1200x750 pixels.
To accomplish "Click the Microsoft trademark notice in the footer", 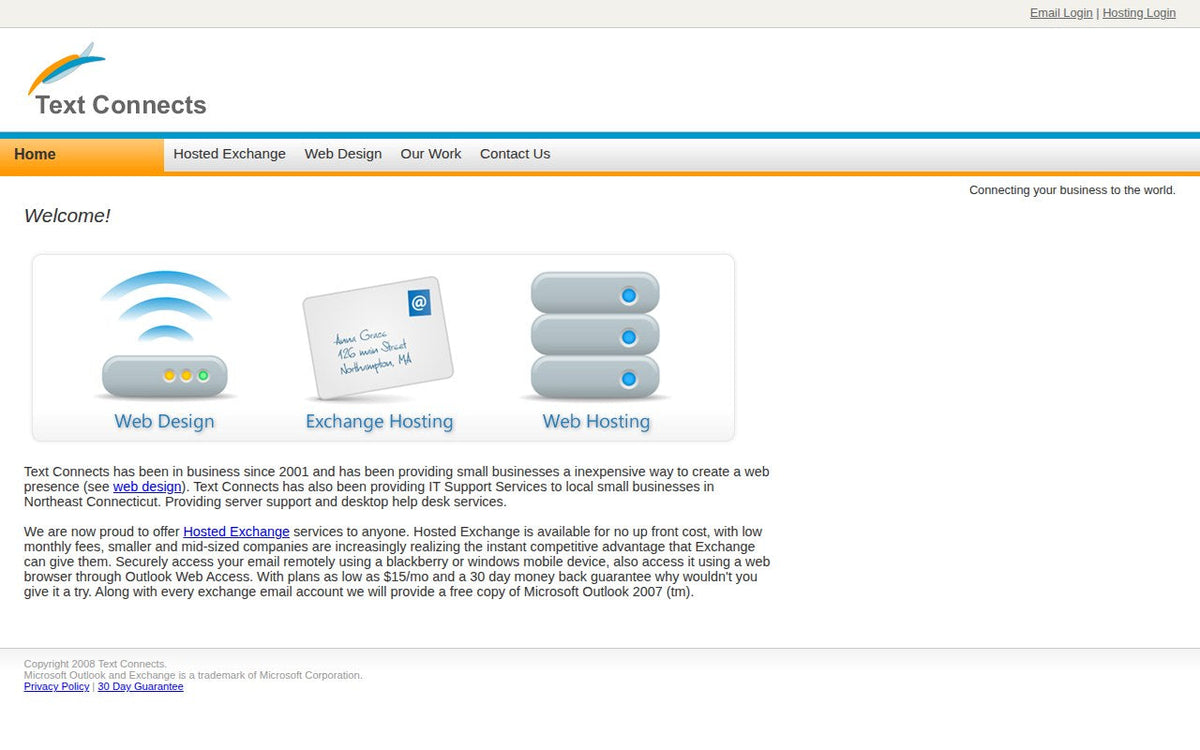I will pyautogui.click(x=193, y=675).
